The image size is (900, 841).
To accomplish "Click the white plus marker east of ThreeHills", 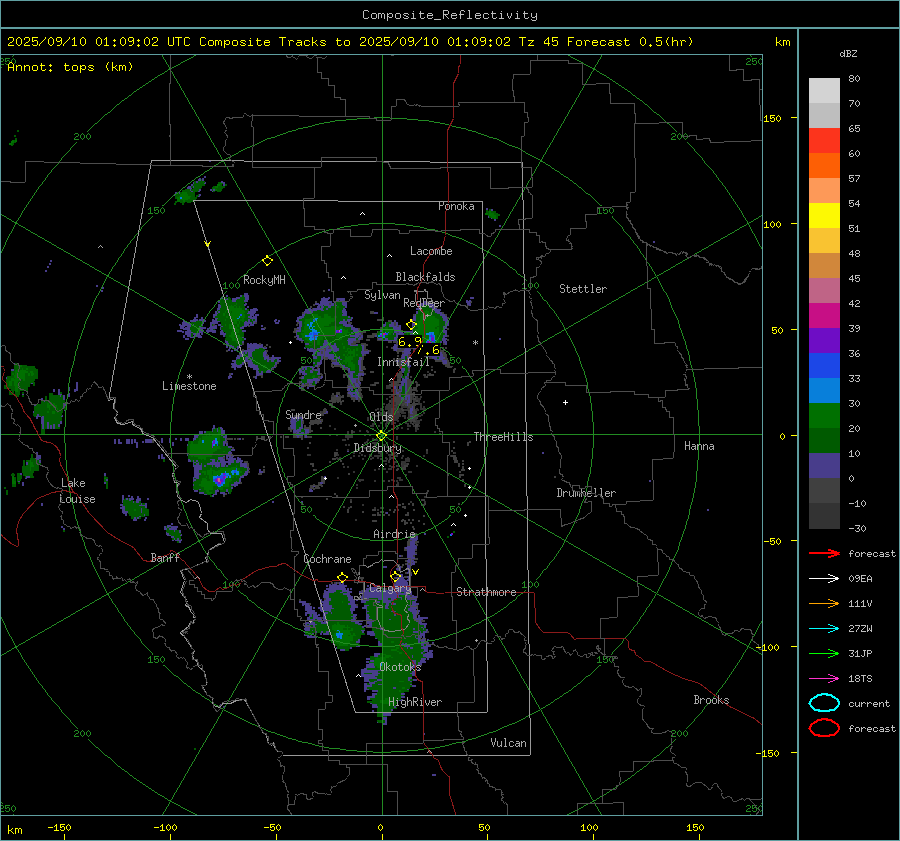I will [565, 402].
